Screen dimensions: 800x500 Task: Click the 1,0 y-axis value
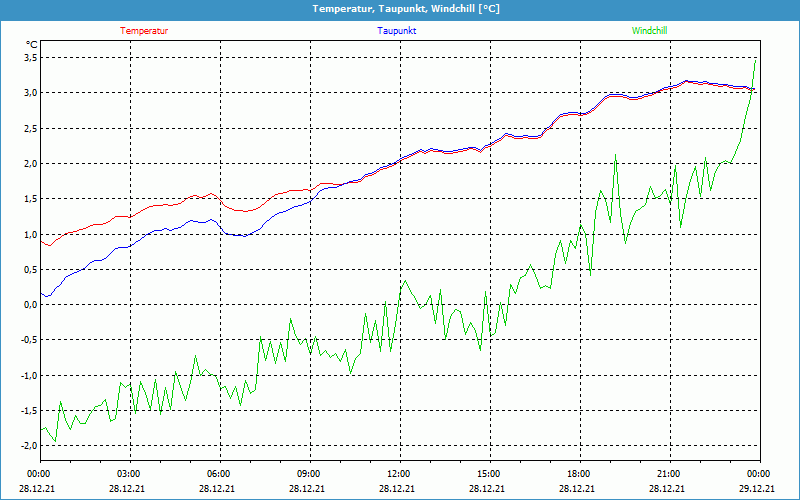[31, 234]
